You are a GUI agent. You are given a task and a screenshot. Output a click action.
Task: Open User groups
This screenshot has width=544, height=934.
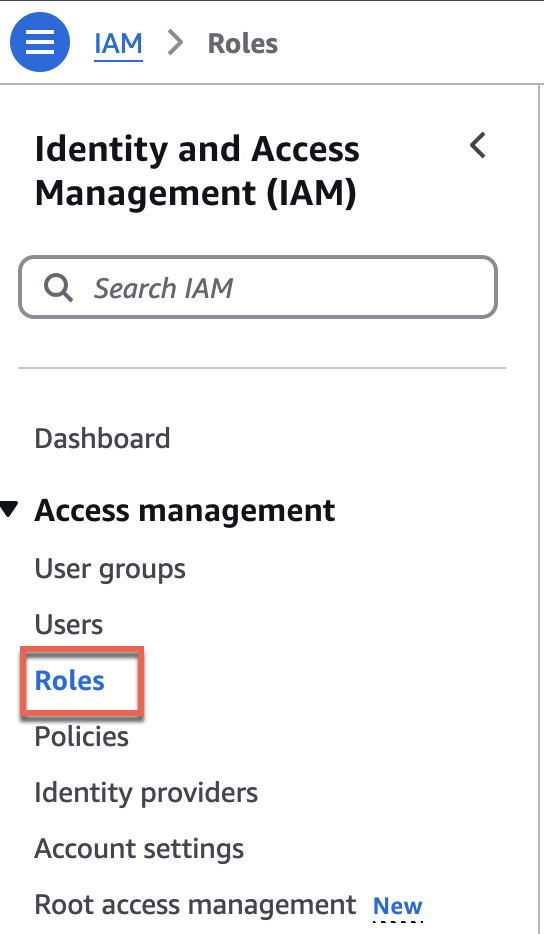(110, 569)
